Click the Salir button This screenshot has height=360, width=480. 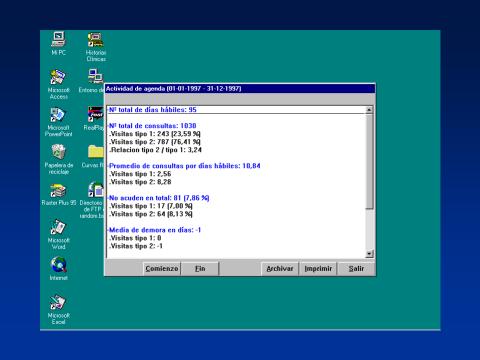(x=356, y=269)
